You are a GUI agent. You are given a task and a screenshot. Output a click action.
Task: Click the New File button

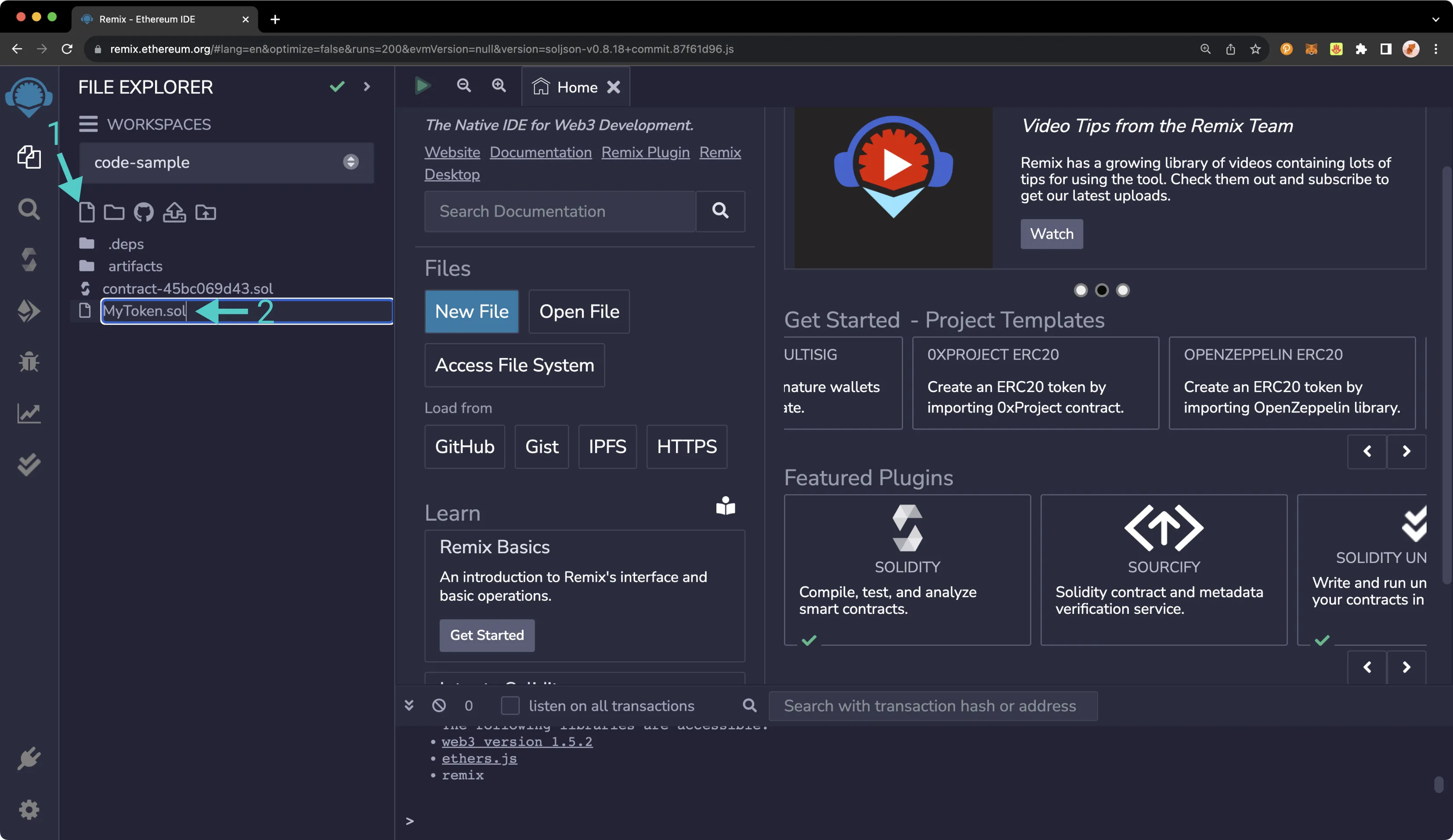tap(471, 311)
